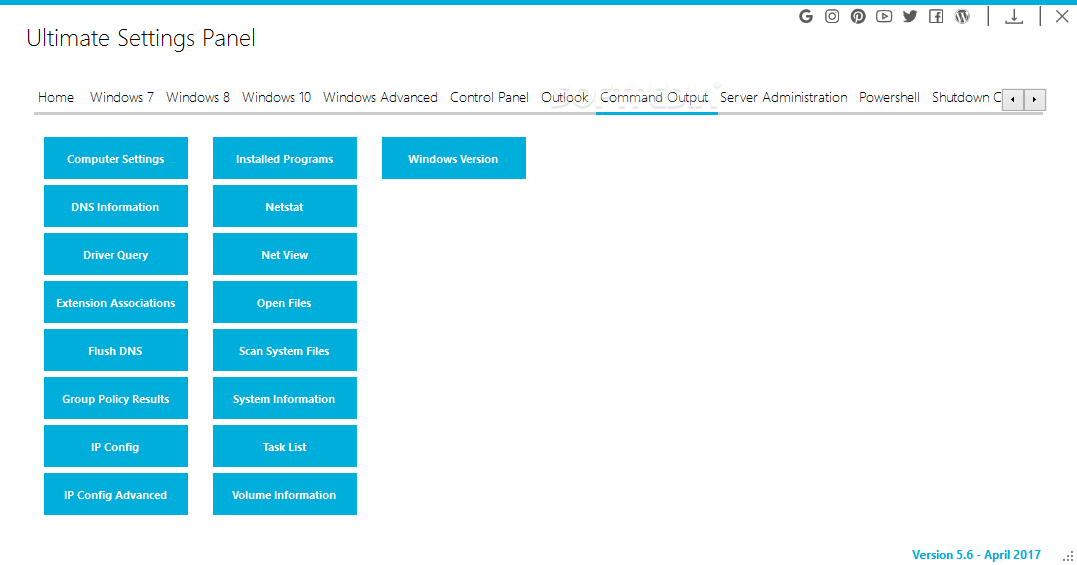The width and height of the screenshot is (1077, 565).
Task: Go to the Home tab
Action: pyautogui.click(x=56, y=97)
